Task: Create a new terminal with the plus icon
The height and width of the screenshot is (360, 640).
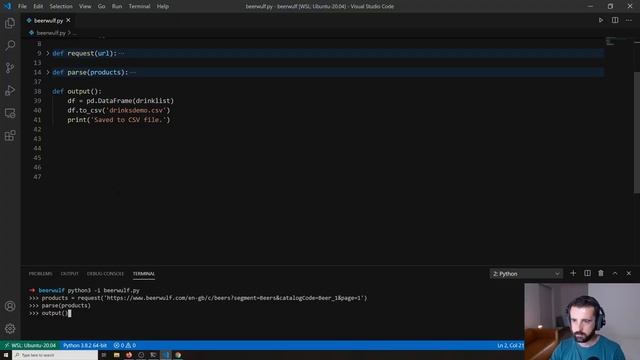Action: tap(573, 273)
